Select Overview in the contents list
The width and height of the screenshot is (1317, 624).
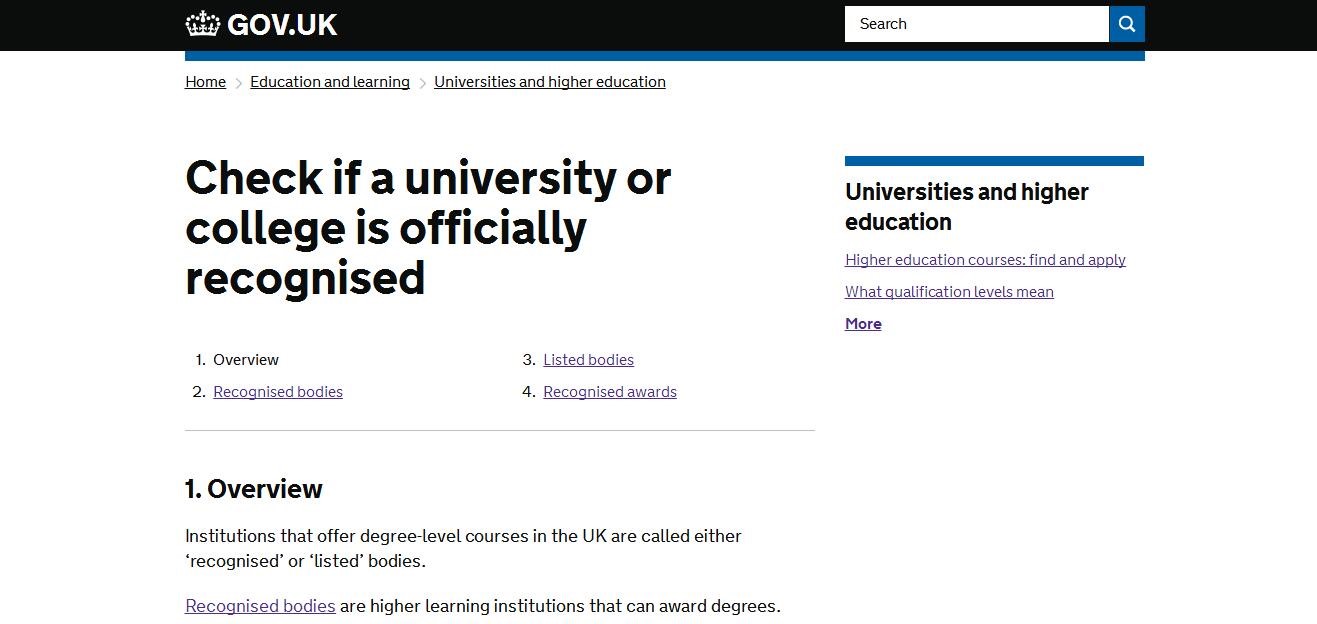[246, 360]
